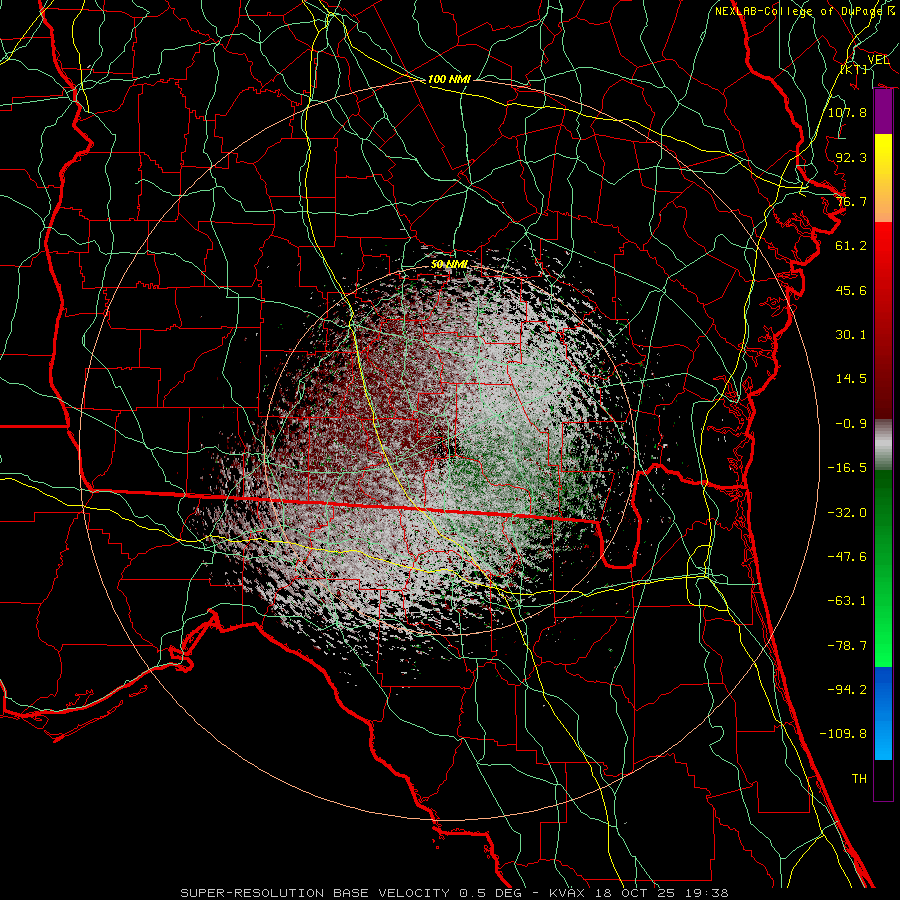900x900 pixels.
Task: Click the -47.6 legend value
Action: 847,557
